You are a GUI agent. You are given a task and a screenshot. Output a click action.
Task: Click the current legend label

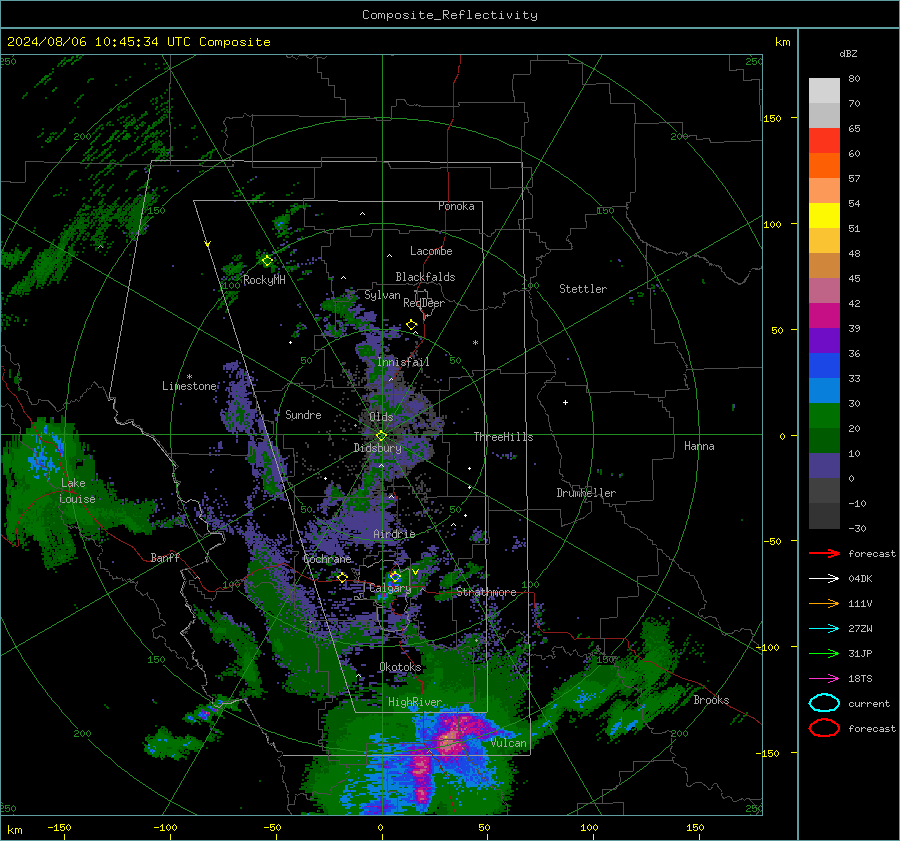click(x=868, y=703)
